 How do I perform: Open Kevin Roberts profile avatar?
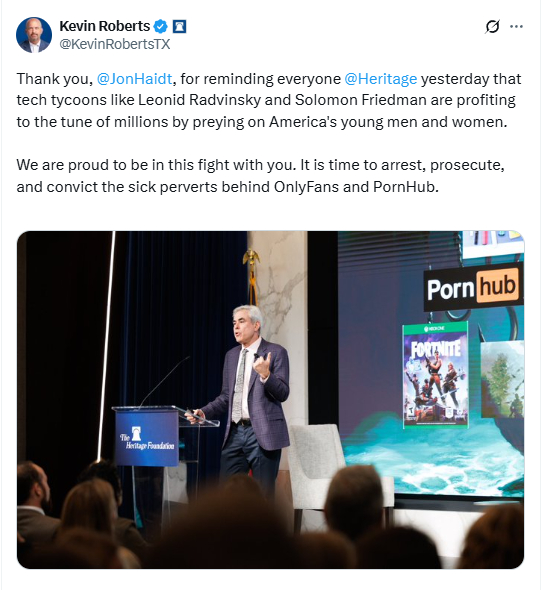pyautogui.click(x=34, y=35)
